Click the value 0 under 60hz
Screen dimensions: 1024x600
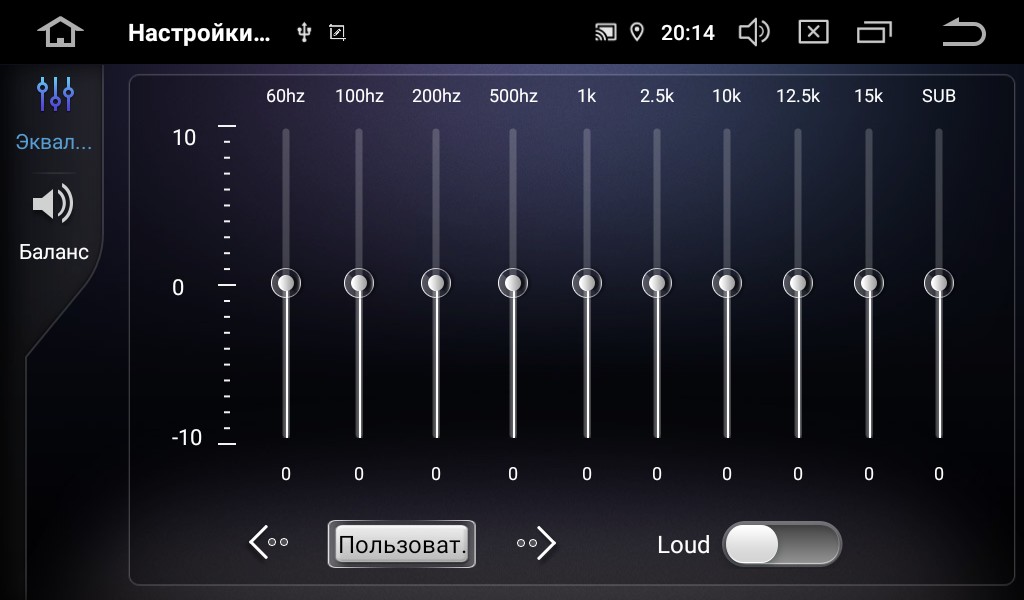coord(286,474)
